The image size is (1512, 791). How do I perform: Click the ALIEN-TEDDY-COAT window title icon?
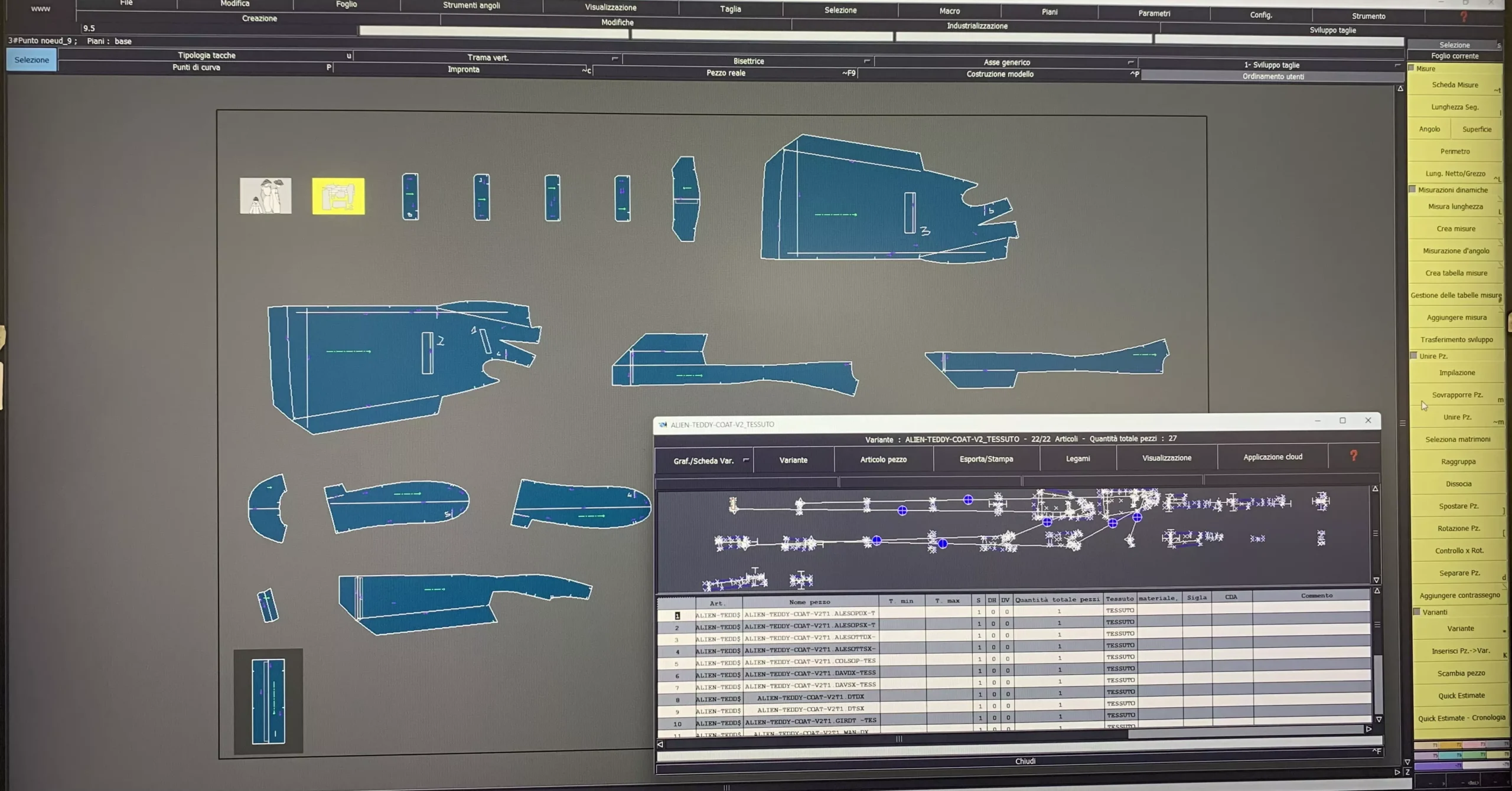click(663, 424)
